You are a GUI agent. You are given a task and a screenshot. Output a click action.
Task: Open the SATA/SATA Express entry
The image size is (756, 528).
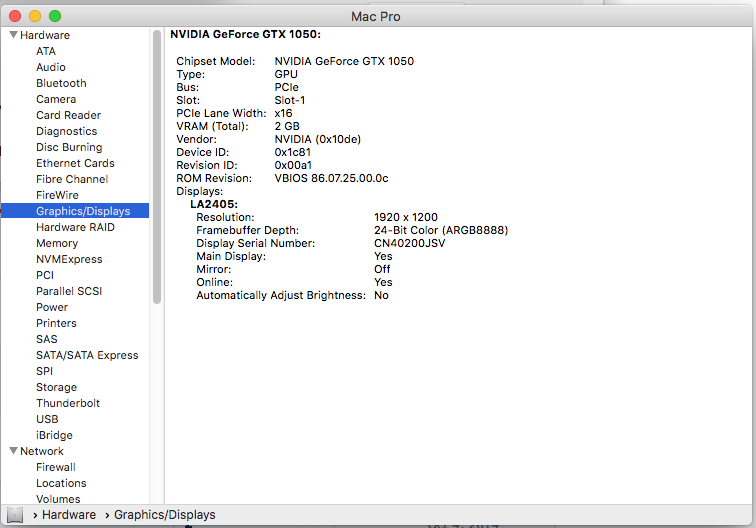click(87, 355)
